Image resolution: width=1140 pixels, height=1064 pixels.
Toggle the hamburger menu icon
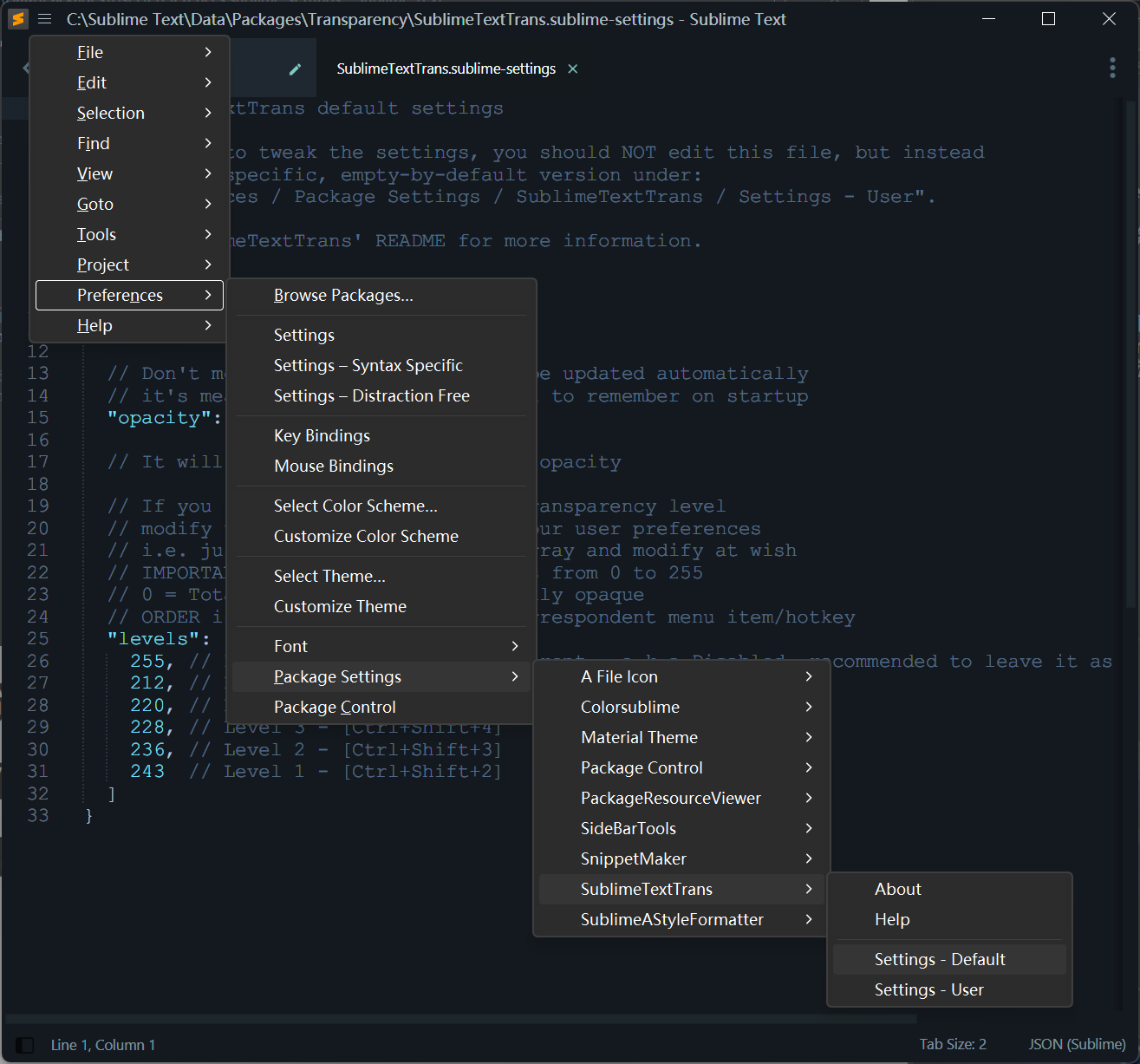point(45,19)
